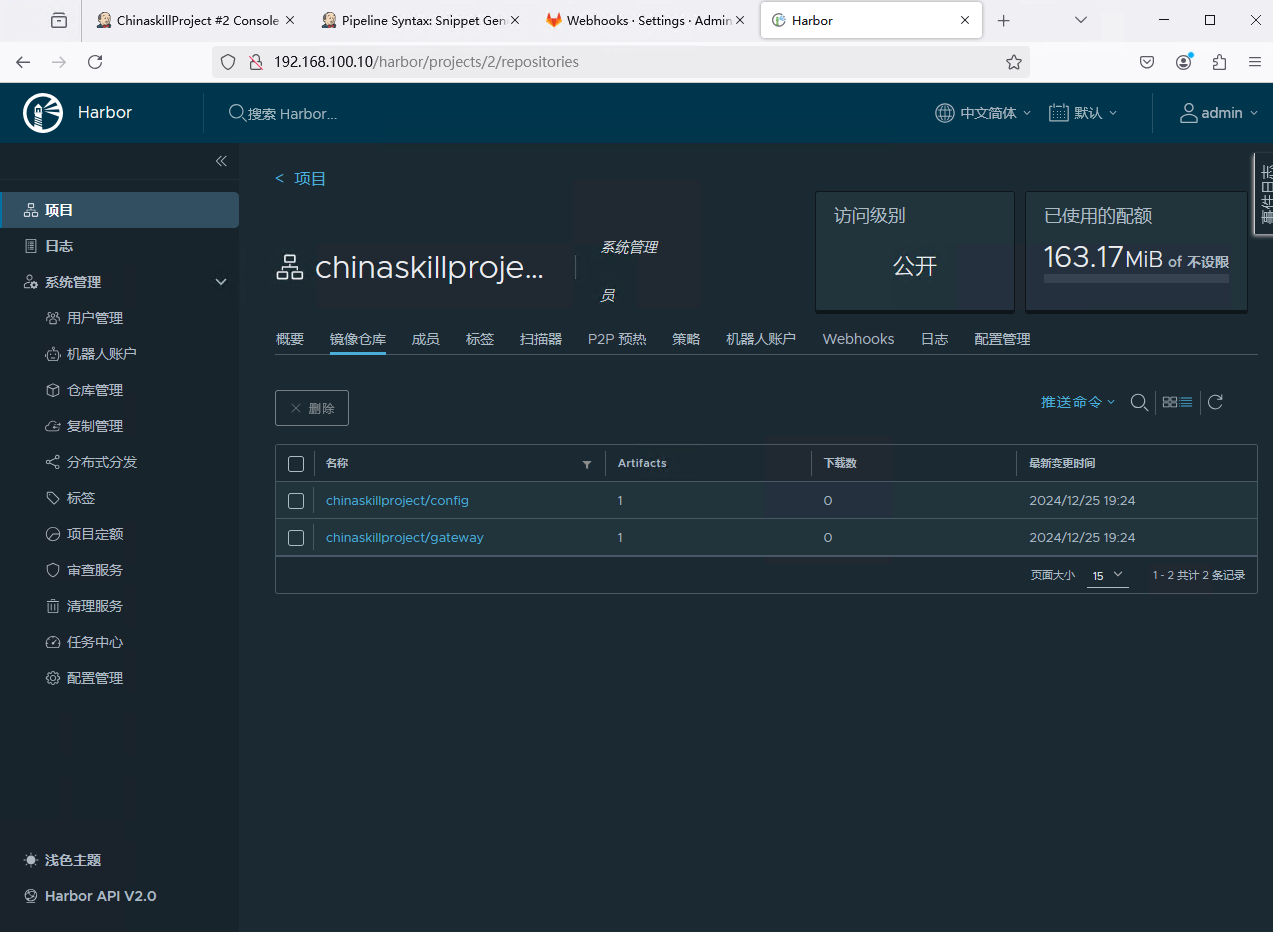
Task: Click the calendar icon beside 默认
Action: [1059, 113]
